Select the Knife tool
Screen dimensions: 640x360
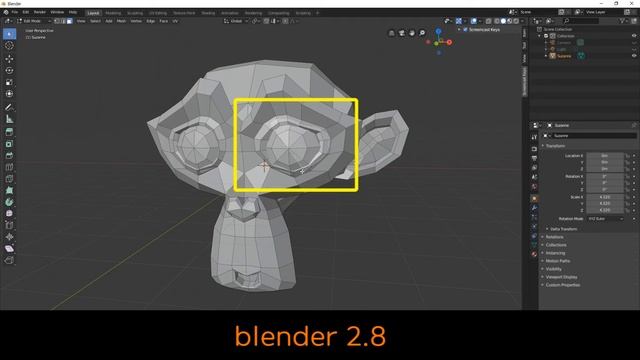[9, 179]
